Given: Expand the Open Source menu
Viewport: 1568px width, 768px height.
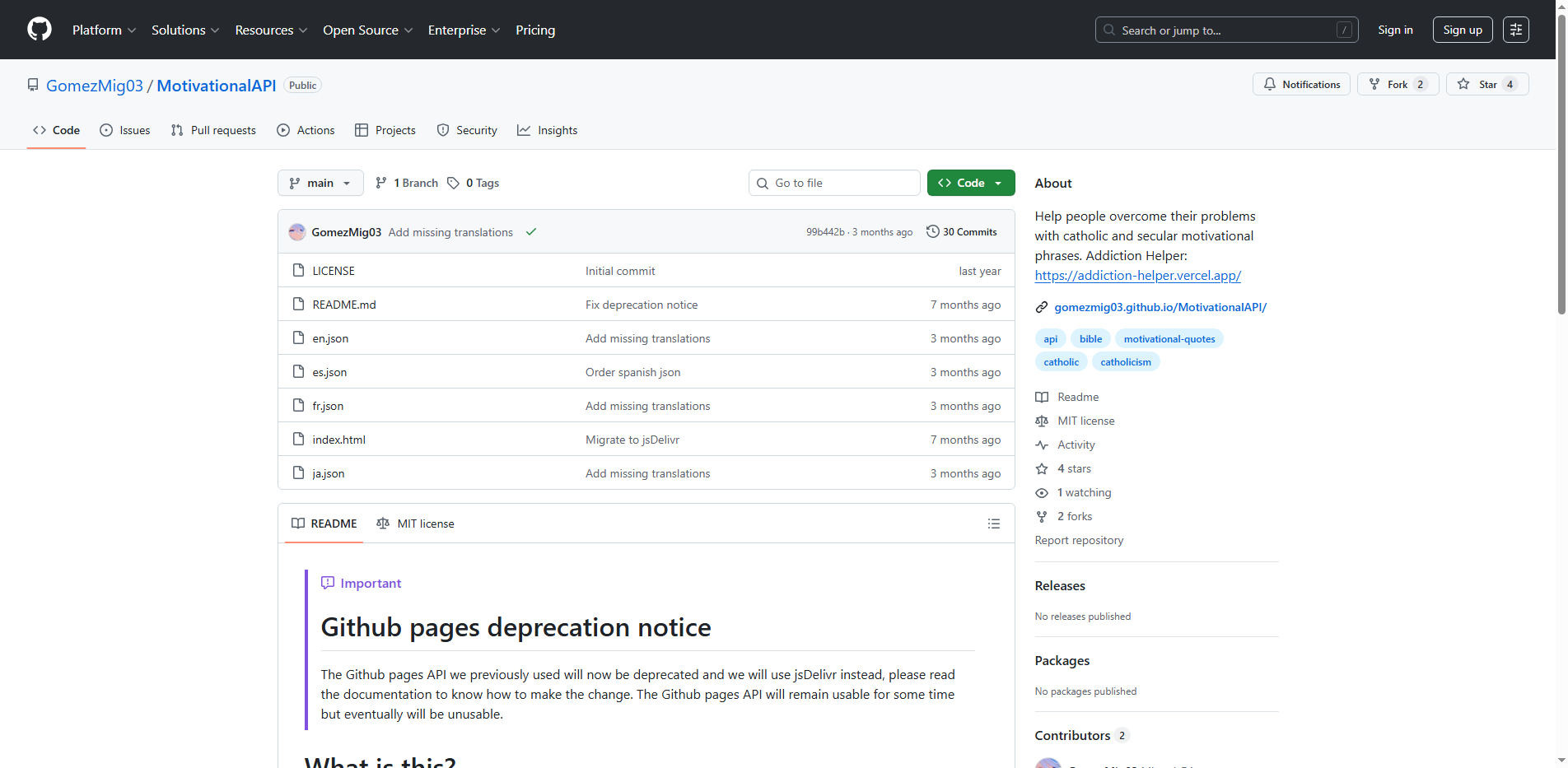Looking at the screenshot, I should click(367, 30).
